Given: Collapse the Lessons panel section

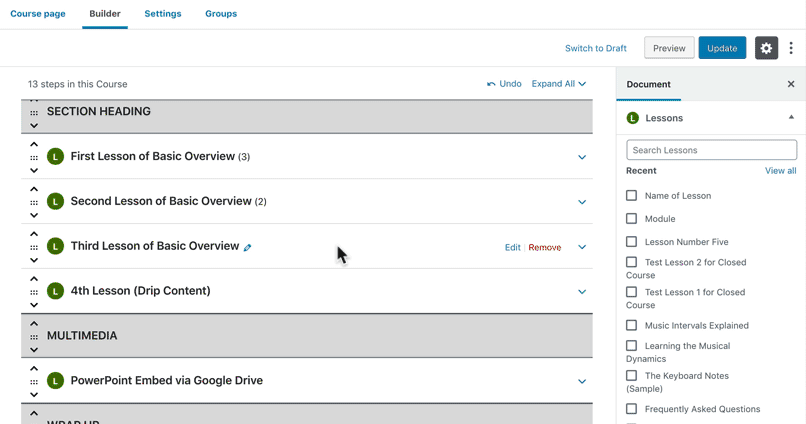Looking at the screenshot, I should coord(791,117).
